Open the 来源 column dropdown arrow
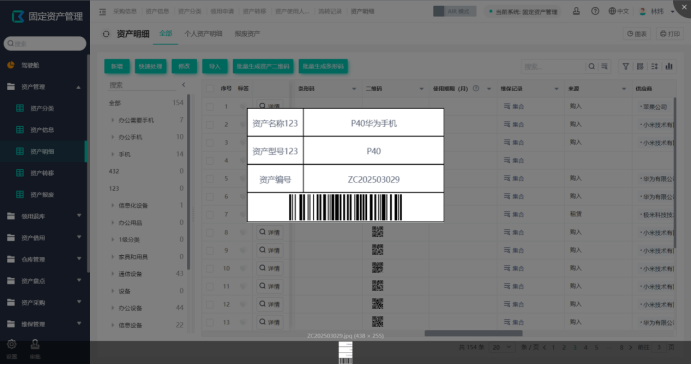Image resolution: width=692 pixels, height=365 pixels. coord(624,89)
